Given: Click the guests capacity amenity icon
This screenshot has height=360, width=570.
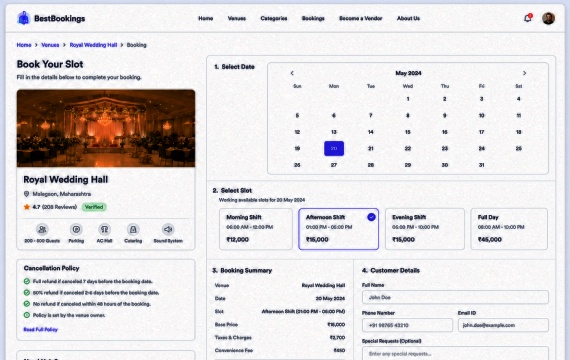Looking at the screenshot, I should point(42,229).
